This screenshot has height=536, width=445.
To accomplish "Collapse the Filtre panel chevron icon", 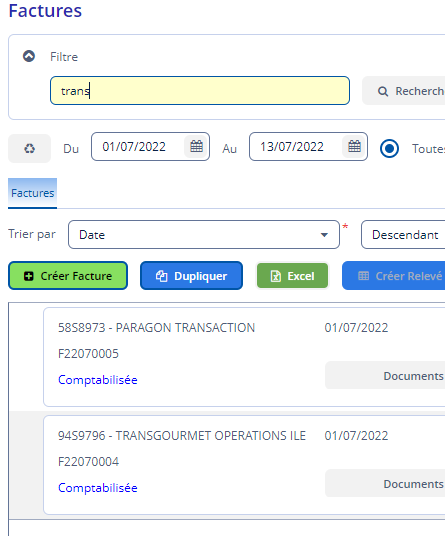I will pyautogui.click(x=29, y=56).
